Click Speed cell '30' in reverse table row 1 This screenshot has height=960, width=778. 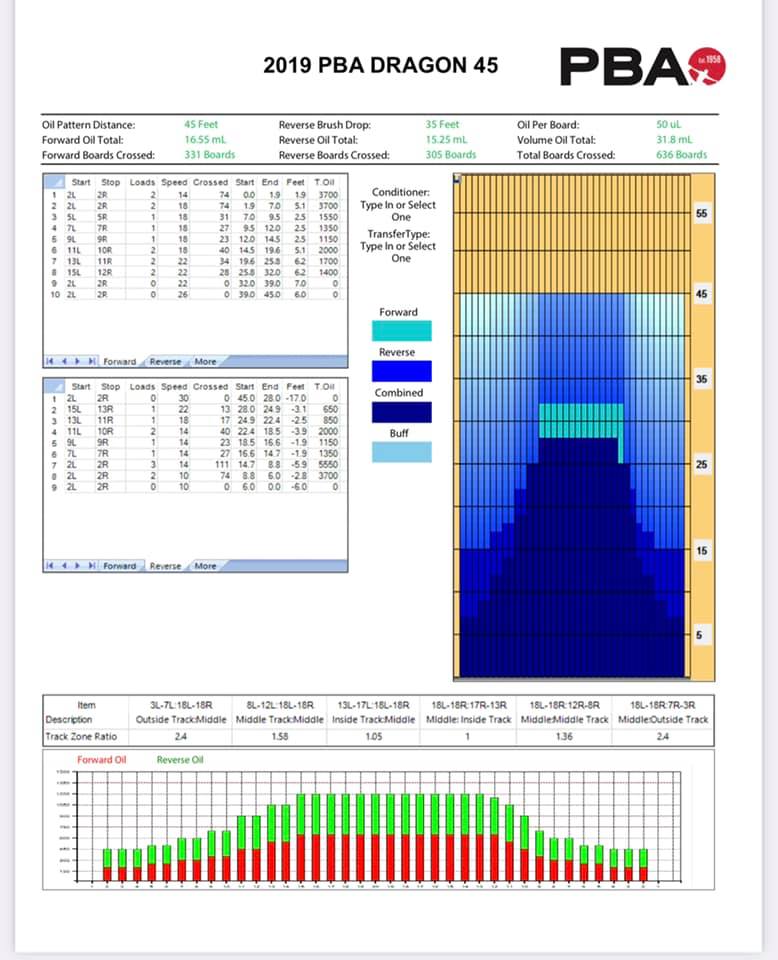[x=183, y=398]
